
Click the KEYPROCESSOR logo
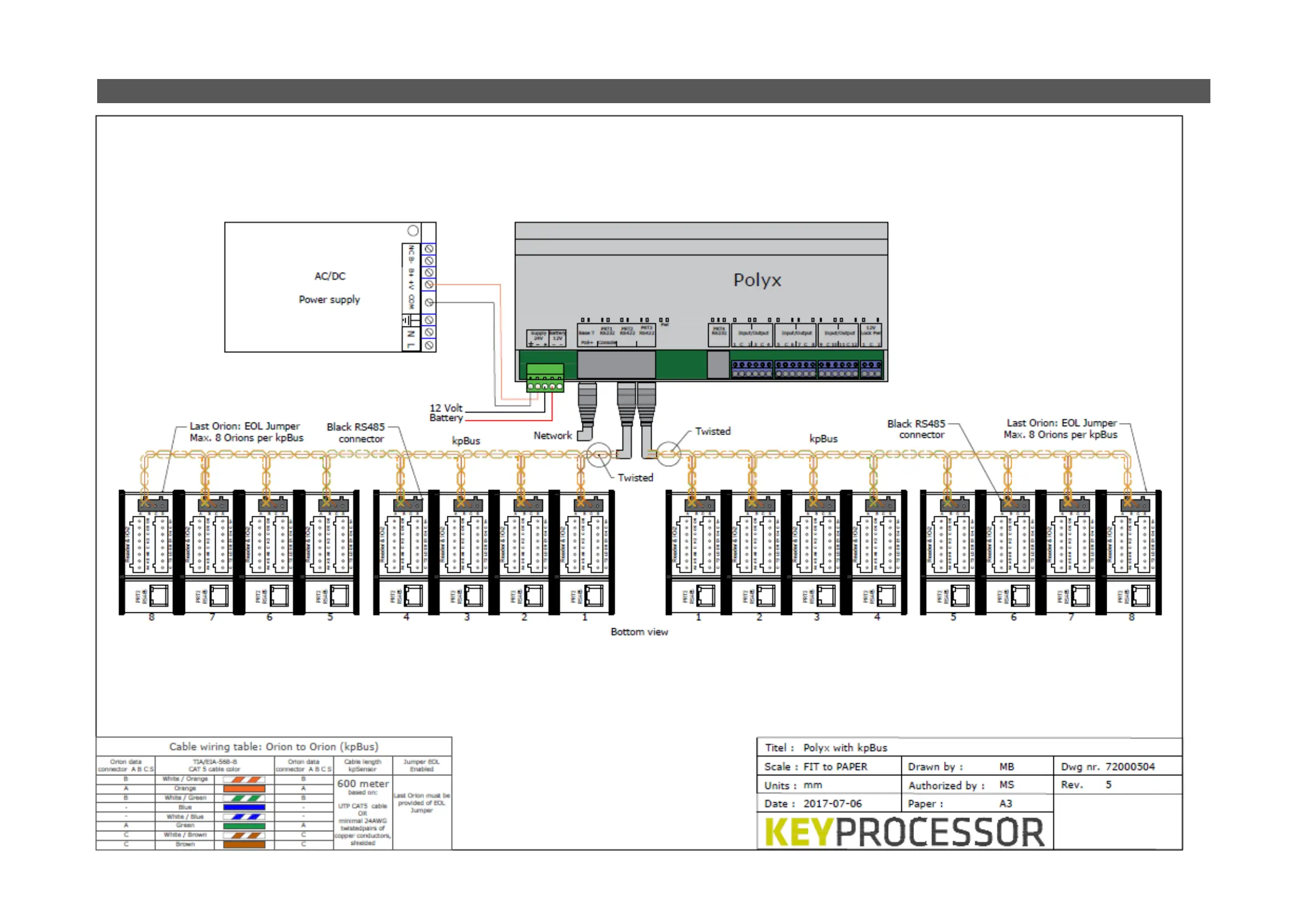click(x=905, y=832)
